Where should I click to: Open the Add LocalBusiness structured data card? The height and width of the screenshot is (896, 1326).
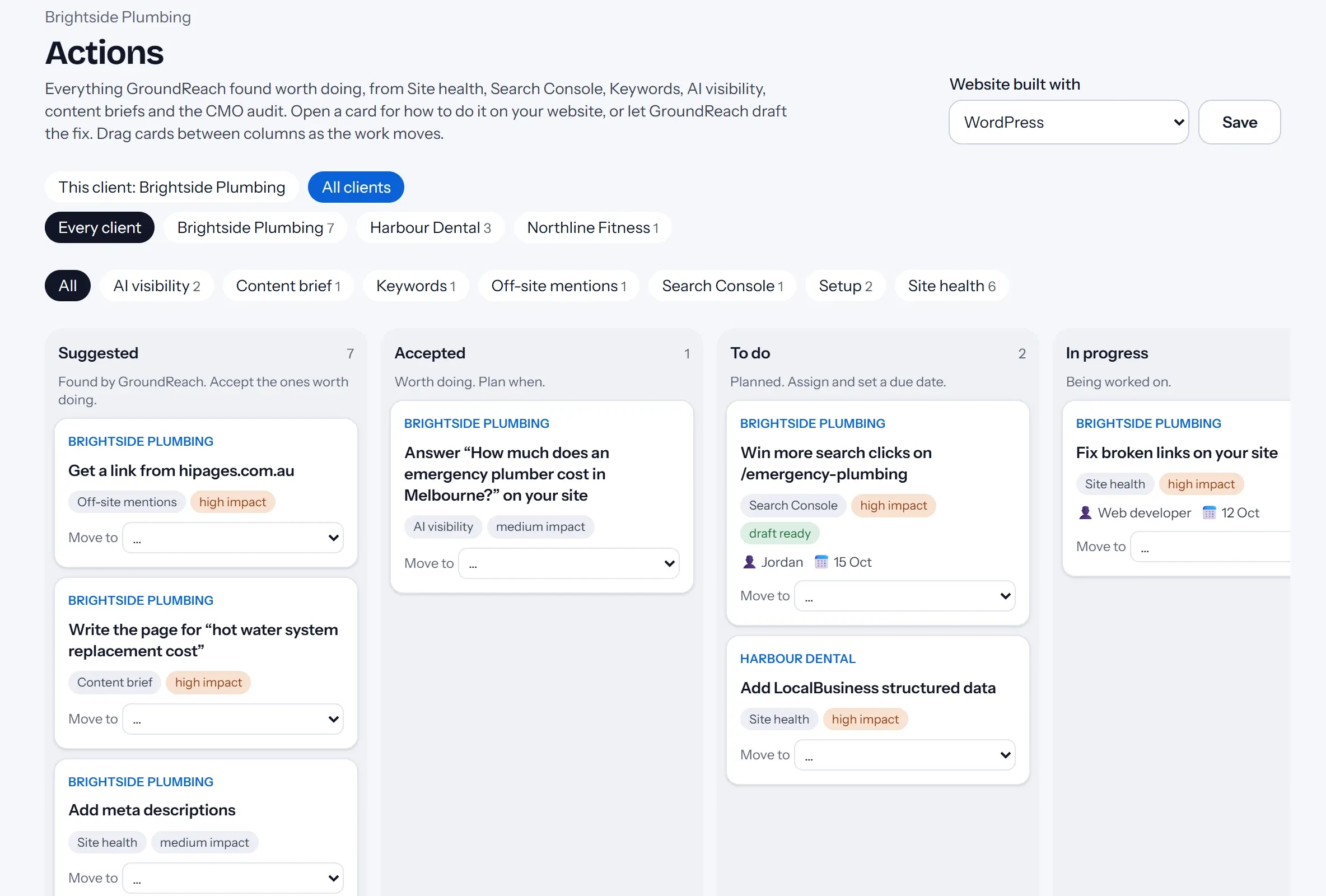[868, 688]
